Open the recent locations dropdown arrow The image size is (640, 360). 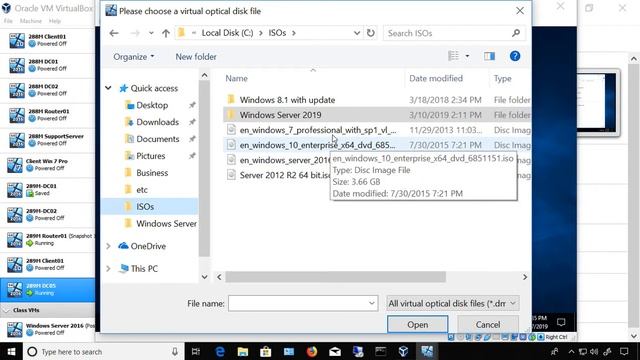pos(151,33)
